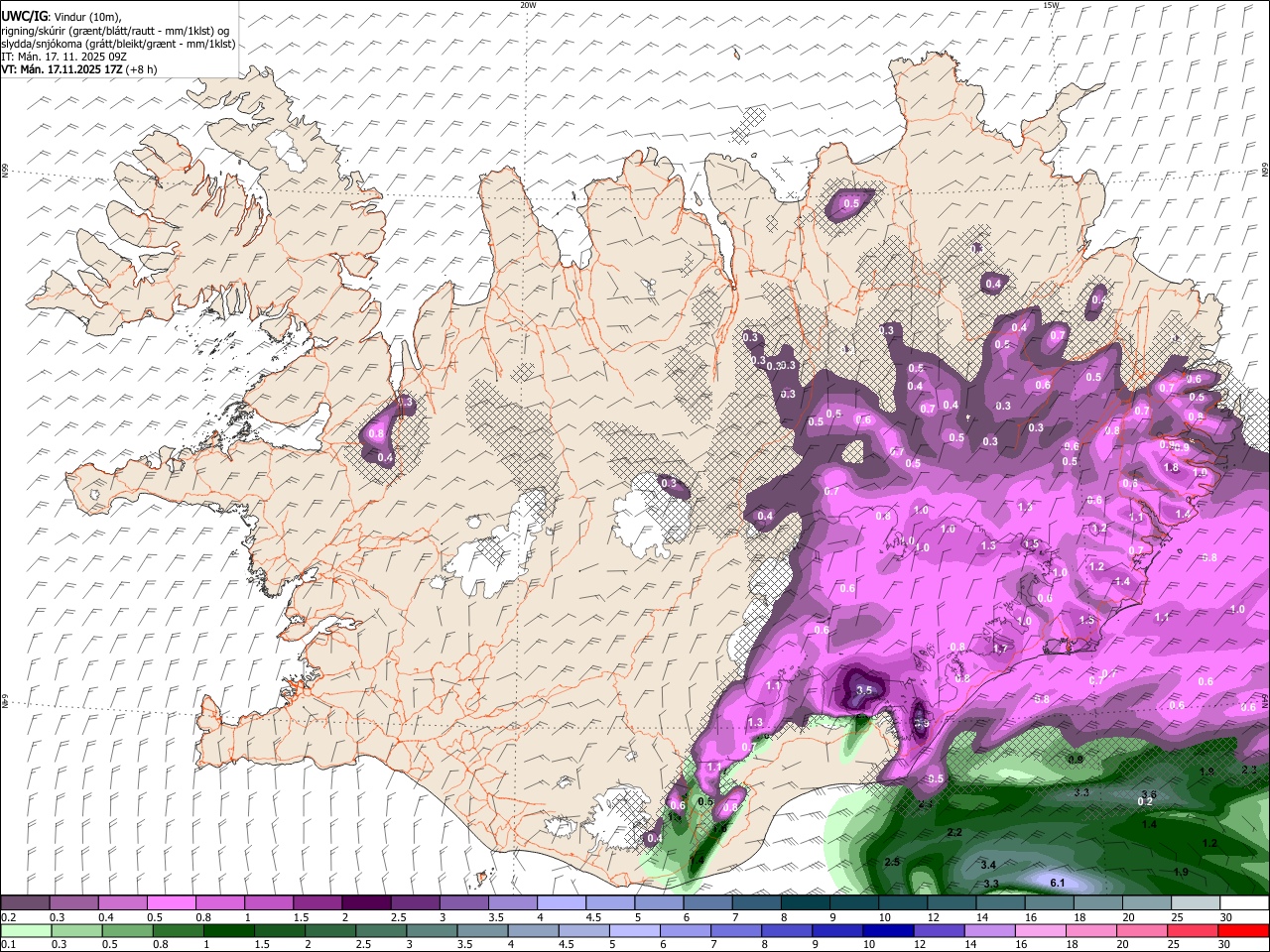Pick the deep blue rain swatch between 10 and 12

(x=889, y=931)
